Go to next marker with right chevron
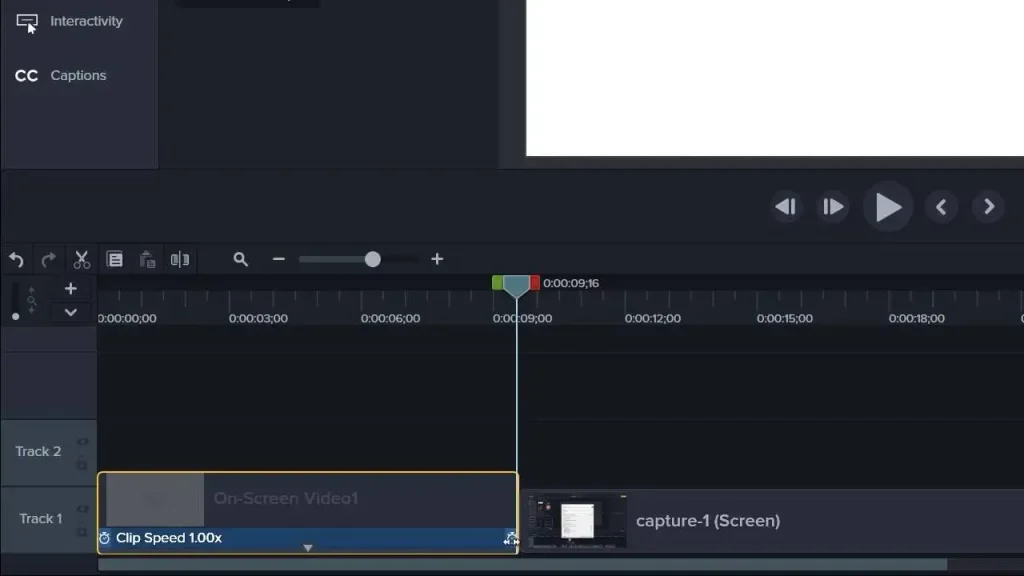 pos(989,207)
